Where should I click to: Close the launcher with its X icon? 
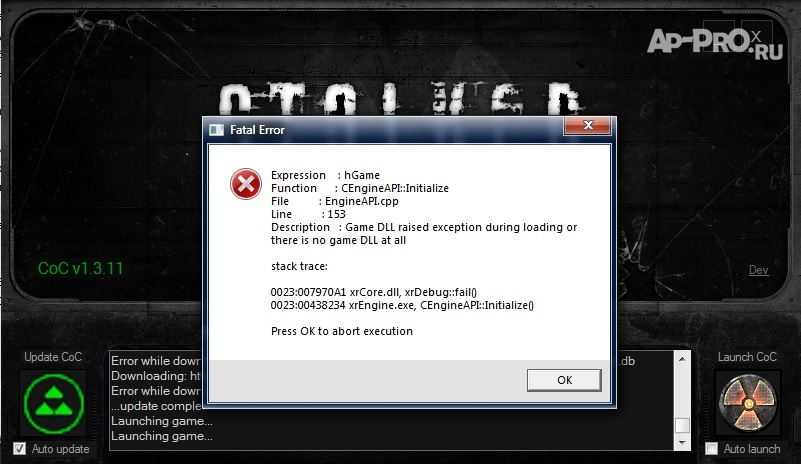[756, 36]
